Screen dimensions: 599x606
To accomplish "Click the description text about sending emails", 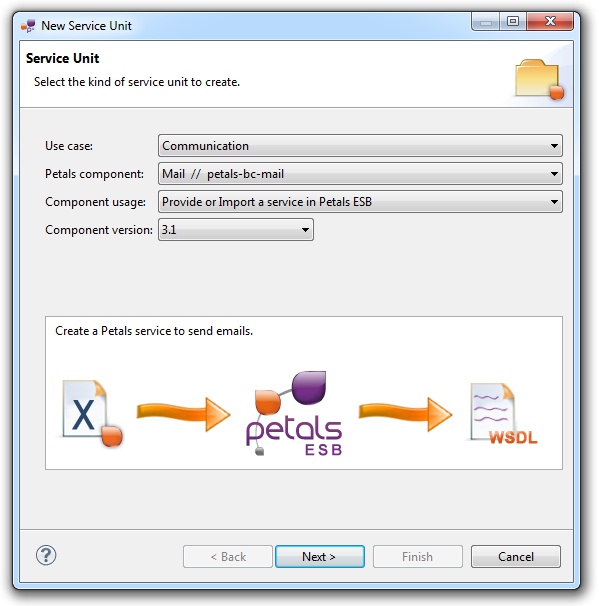I will click(154, 331).
